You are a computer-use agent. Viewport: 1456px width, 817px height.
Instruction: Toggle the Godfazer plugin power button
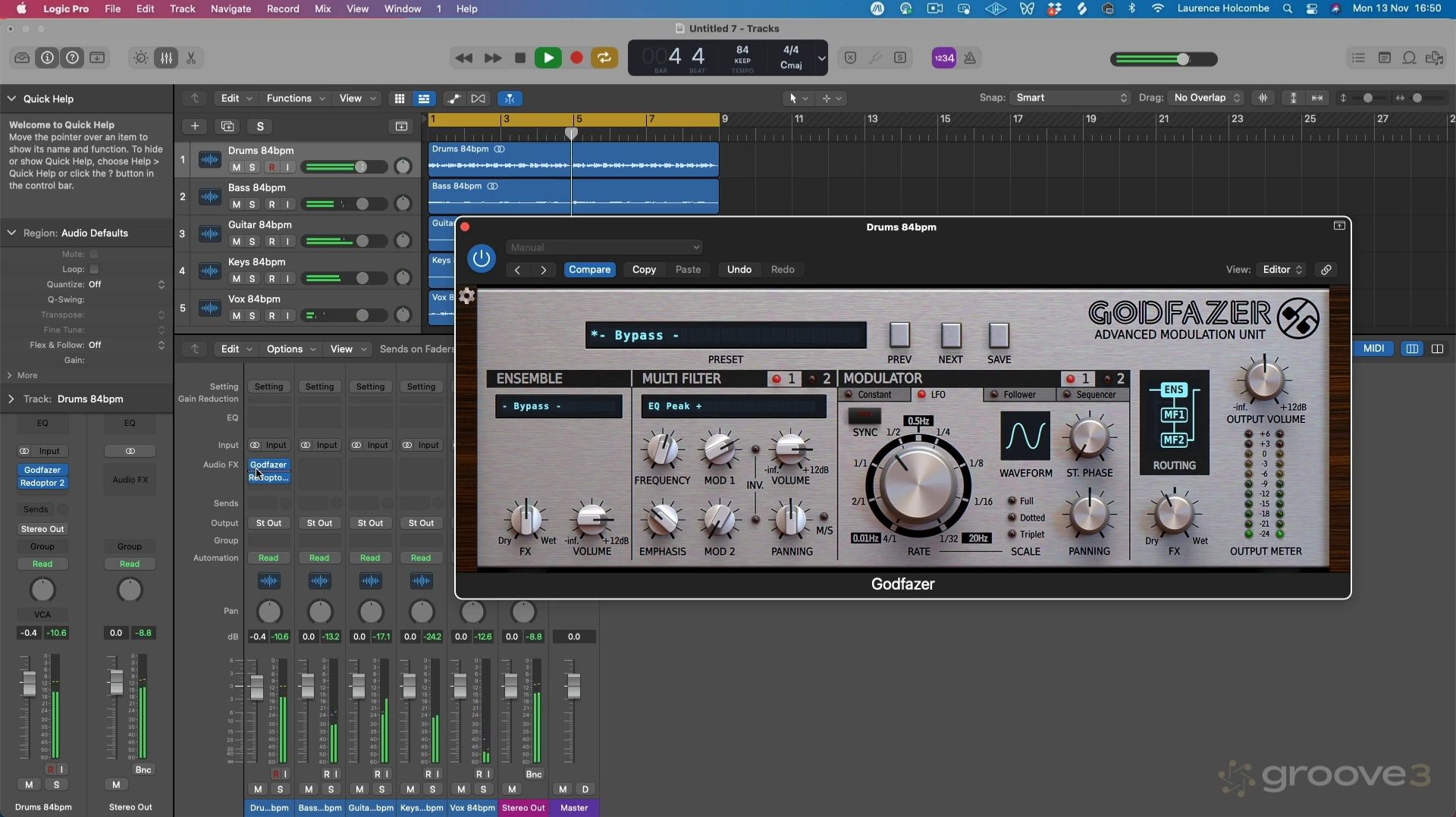point(481,258)
